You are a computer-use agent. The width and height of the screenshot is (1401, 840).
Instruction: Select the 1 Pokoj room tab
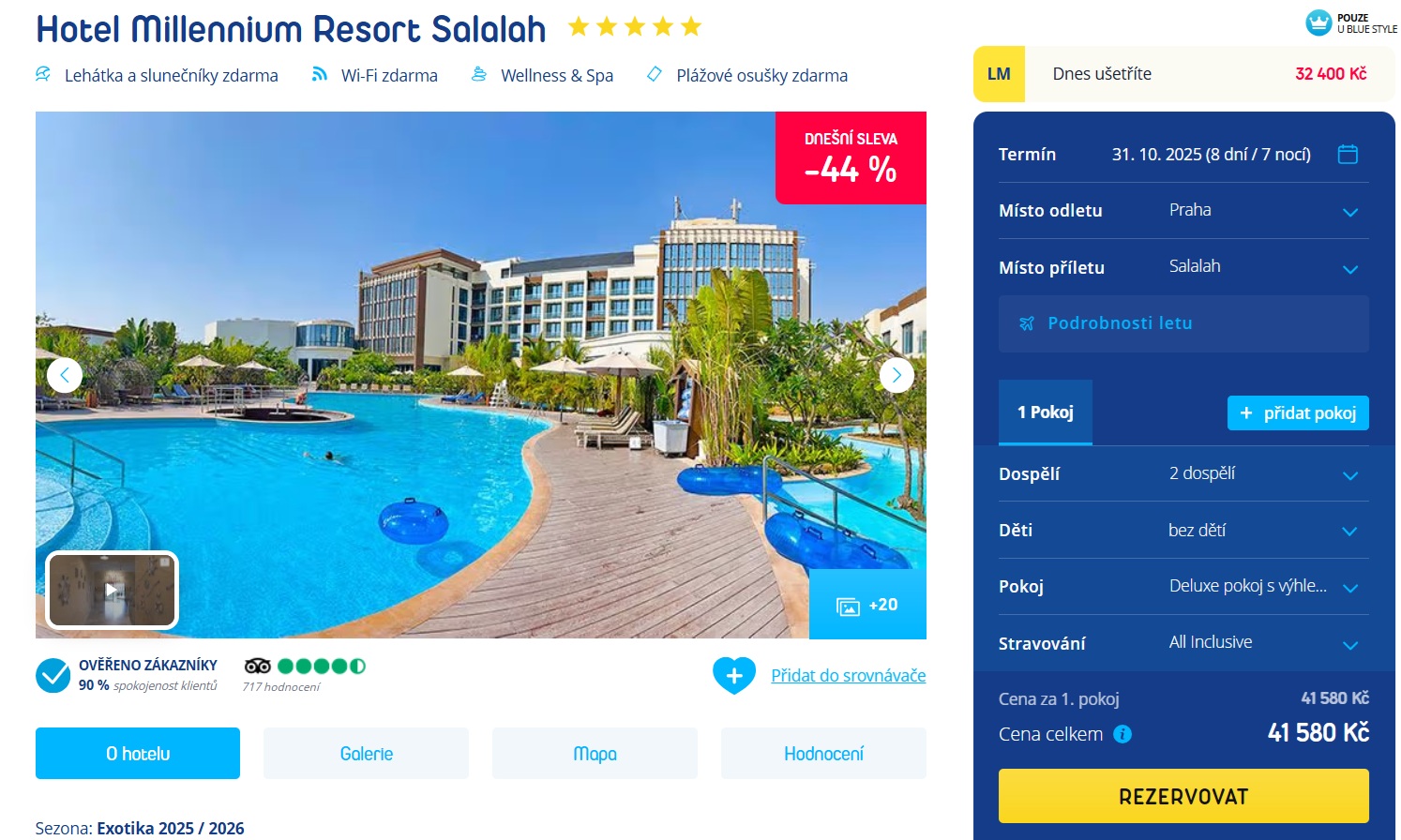pos(1046,412)
